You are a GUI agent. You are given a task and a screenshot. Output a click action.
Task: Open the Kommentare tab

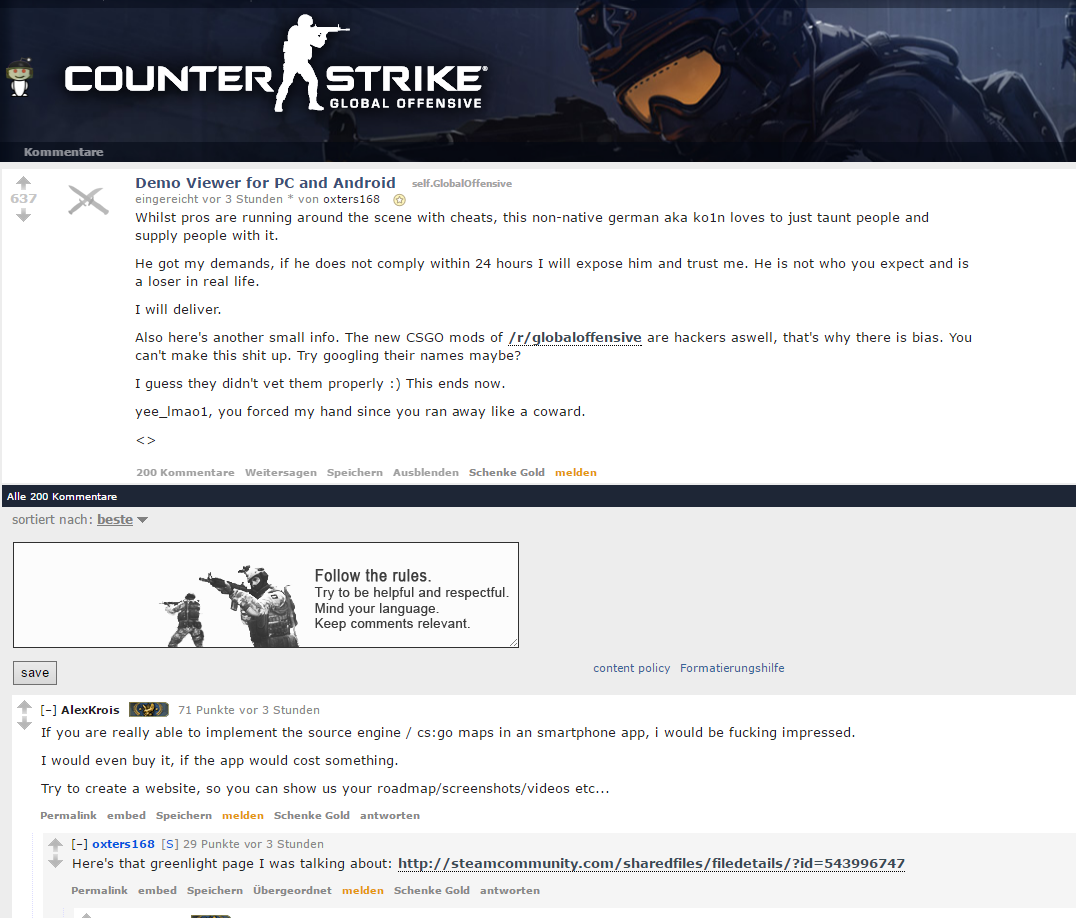click(63, 152)
